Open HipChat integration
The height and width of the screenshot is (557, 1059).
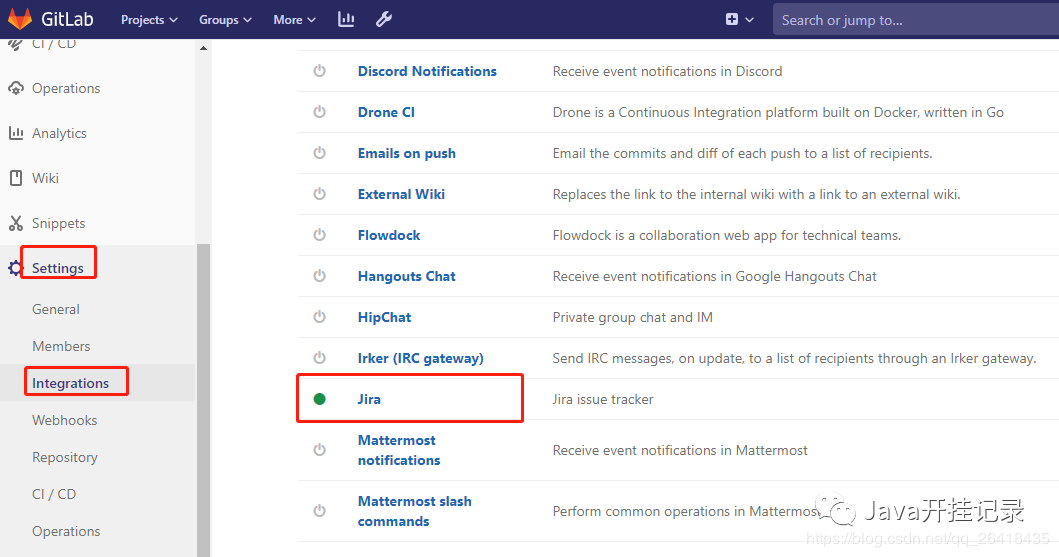click(x=384, y=317)
